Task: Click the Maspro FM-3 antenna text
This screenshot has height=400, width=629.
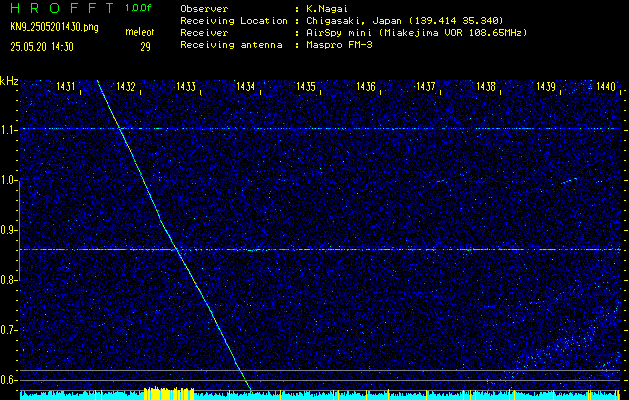Action: coord(339,45)
